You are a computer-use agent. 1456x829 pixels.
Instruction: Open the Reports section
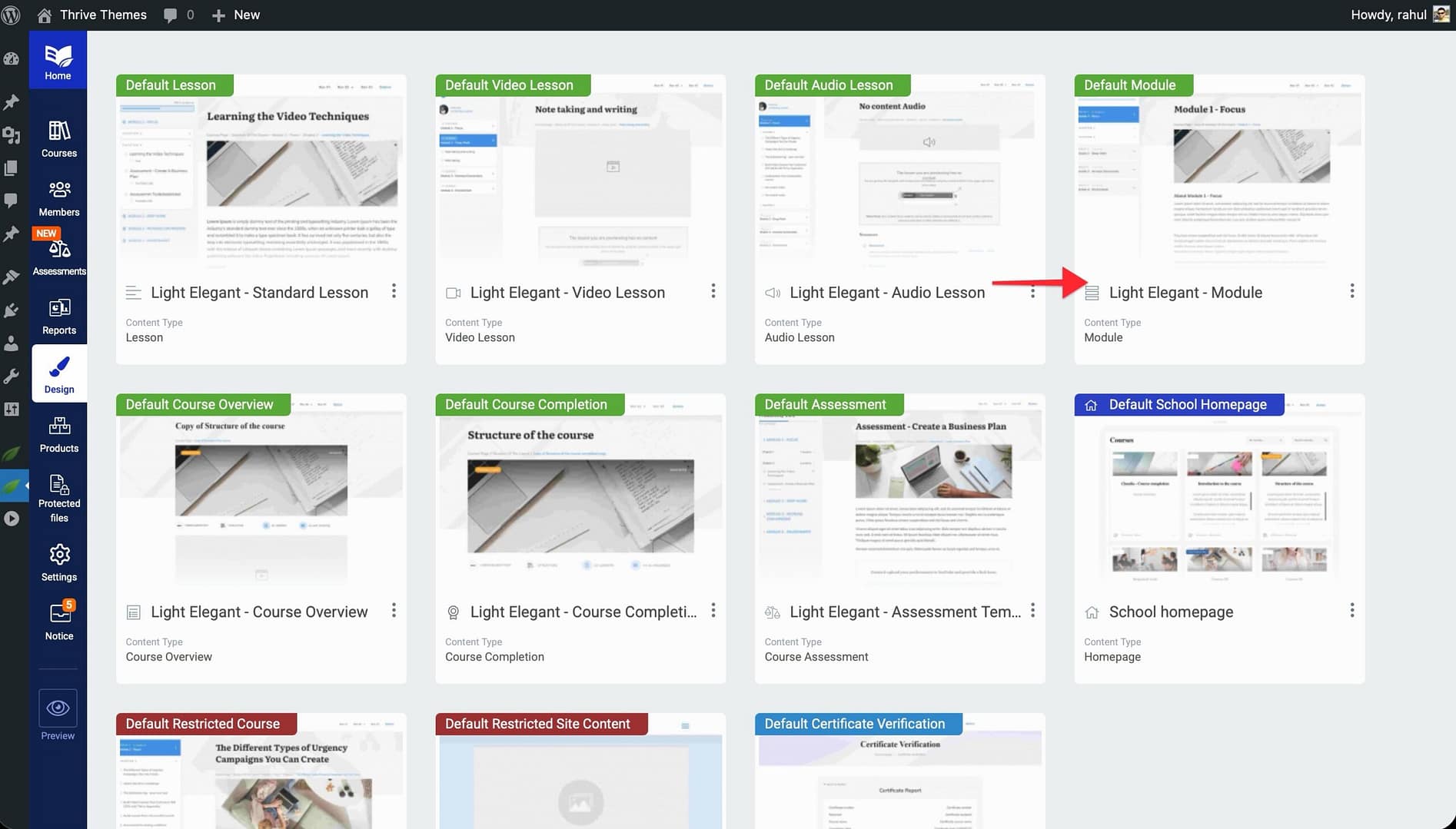[x=58, y=317]
